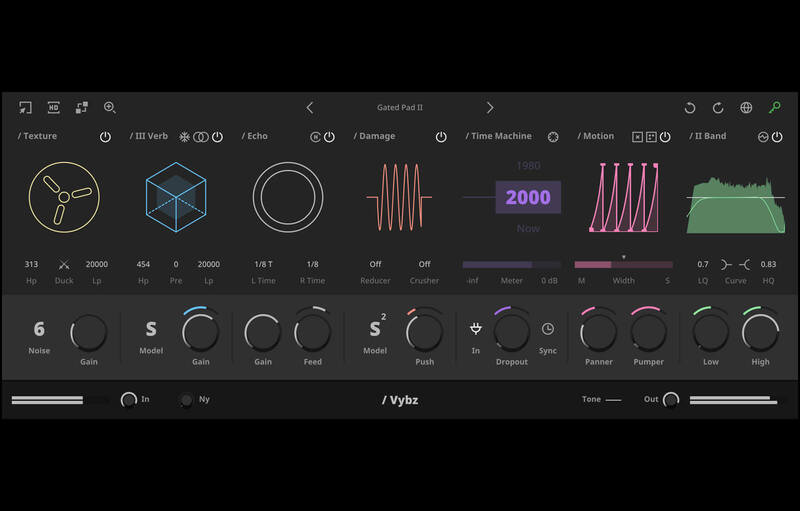The image size is (800, 511).
Task: Click the / III Verb section title
Action: point(148,136)
